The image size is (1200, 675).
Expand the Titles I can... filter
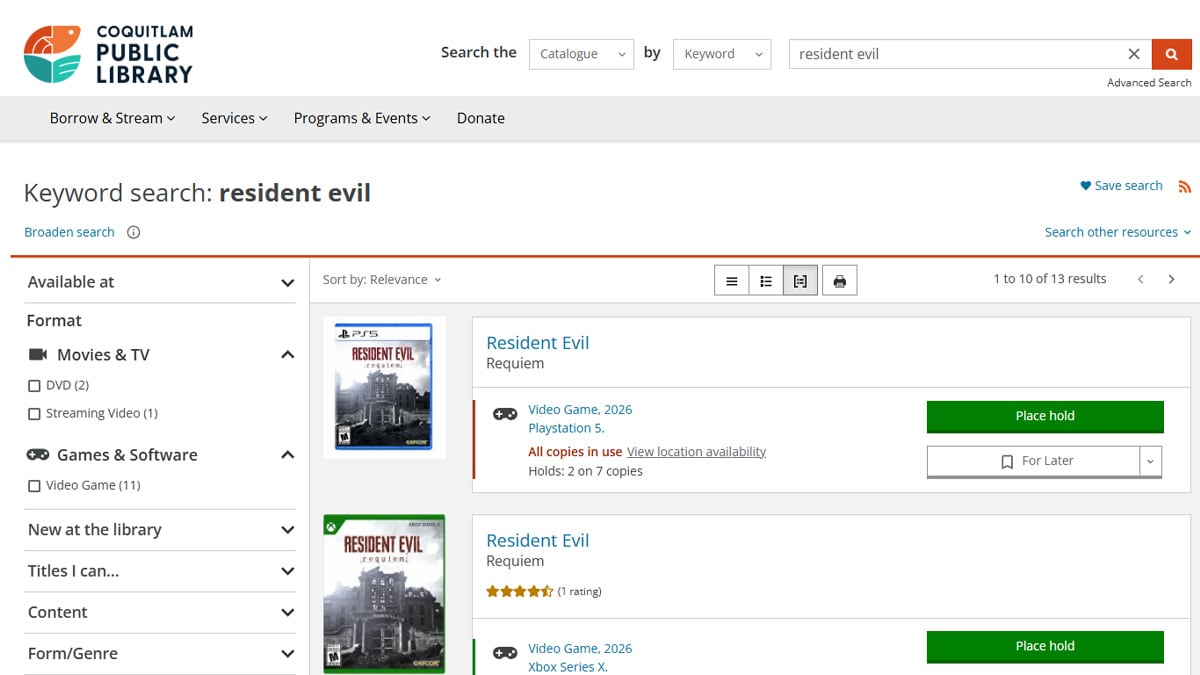click(x=161, y=571)
